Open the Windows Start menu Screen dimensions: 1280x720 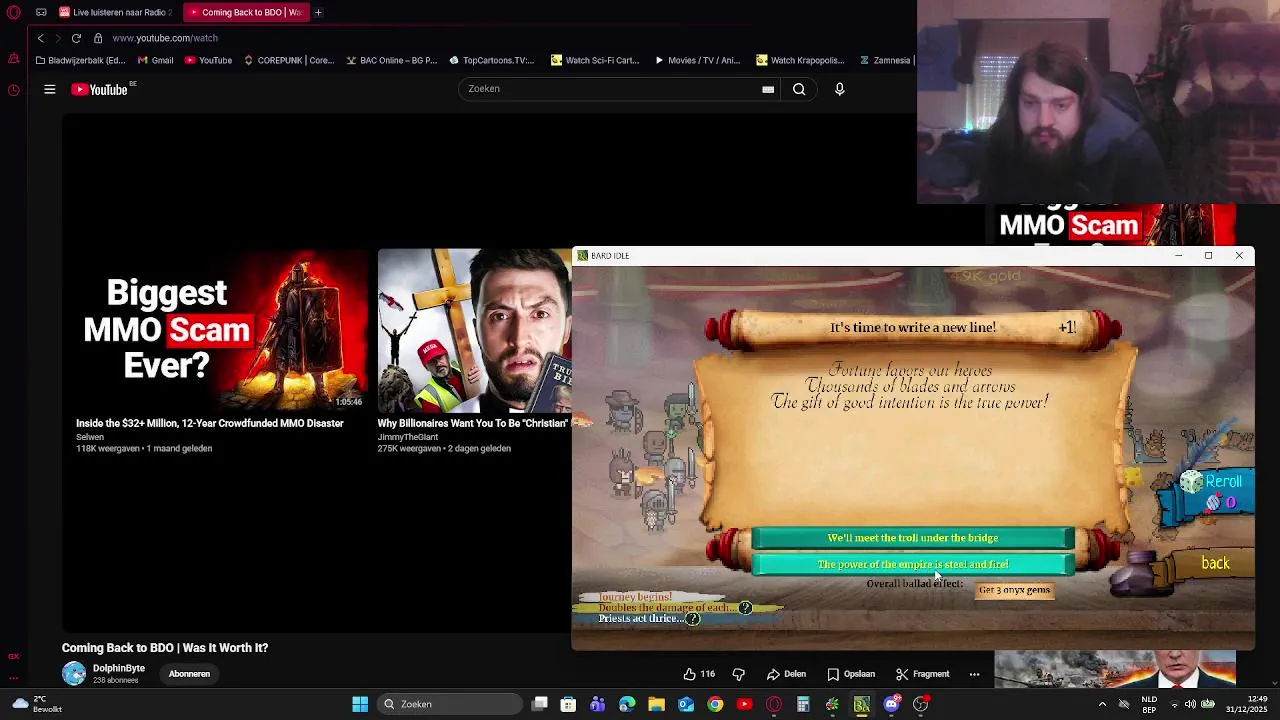click(x=360, y=704)
